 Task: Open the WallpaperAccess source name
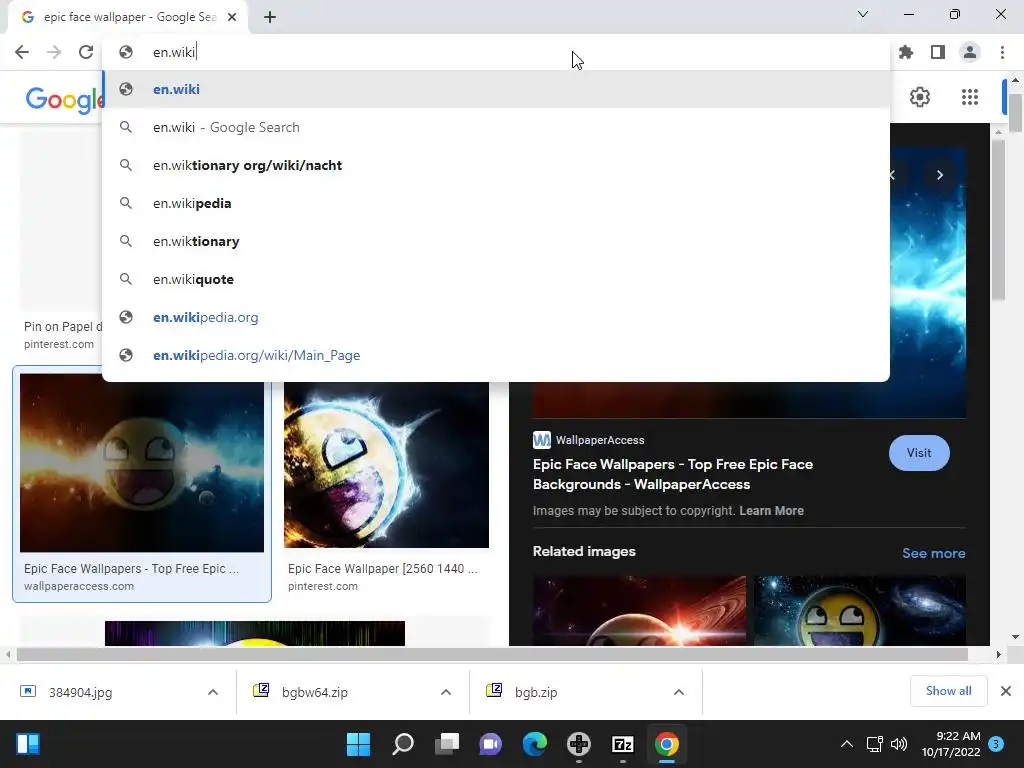point(600,440)
